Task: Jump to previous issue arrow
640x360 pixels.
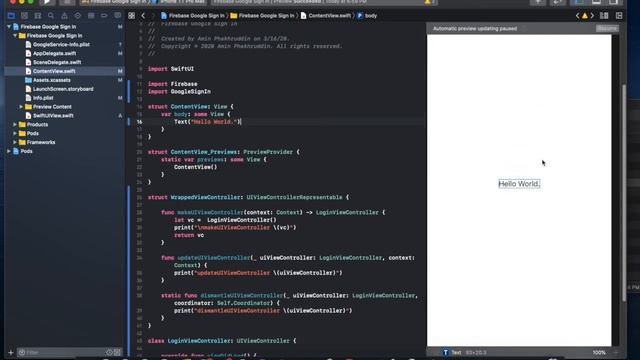Action: (x=577, y=16)
